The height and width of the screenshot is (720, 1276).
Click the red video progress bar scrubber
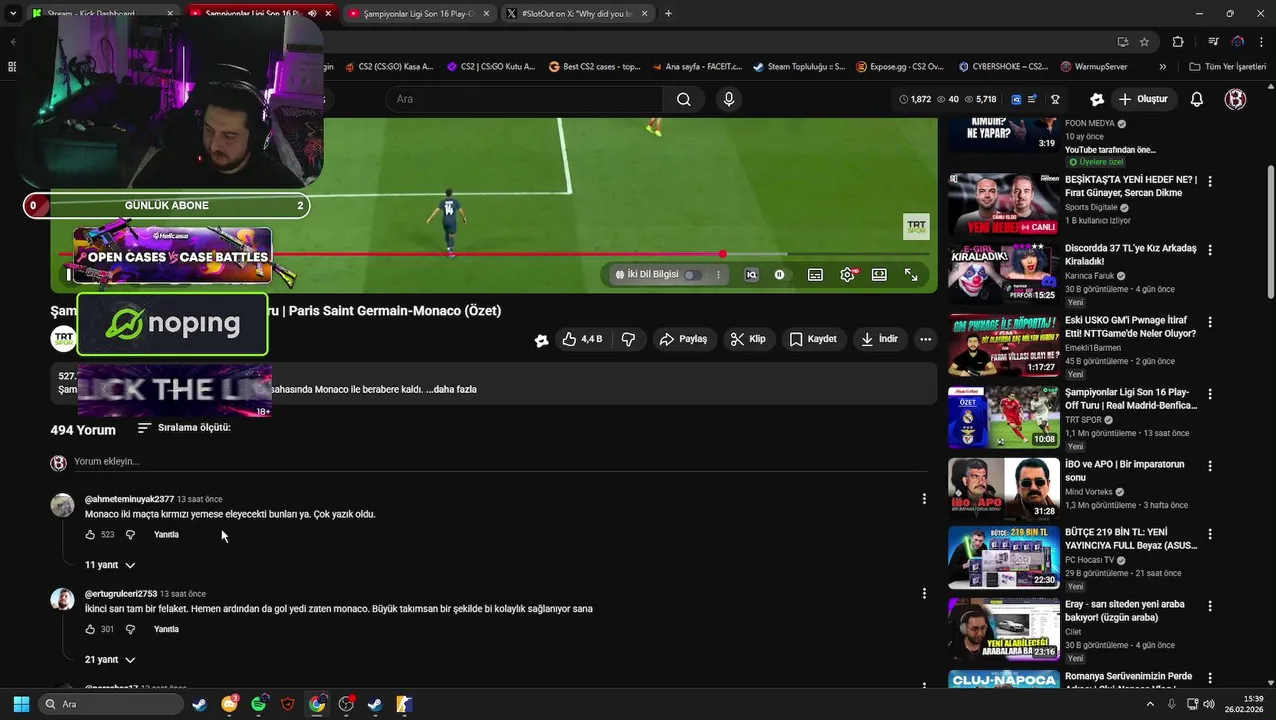tap(722, 254)
